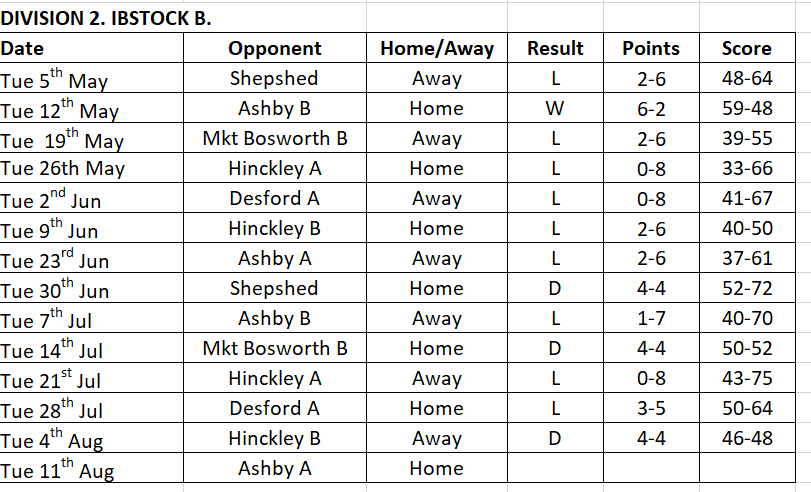The image size is (811, 492).
Task: Click the 'Mkt Bosworth B' cell for 19th May
Action: coord(275,138)
